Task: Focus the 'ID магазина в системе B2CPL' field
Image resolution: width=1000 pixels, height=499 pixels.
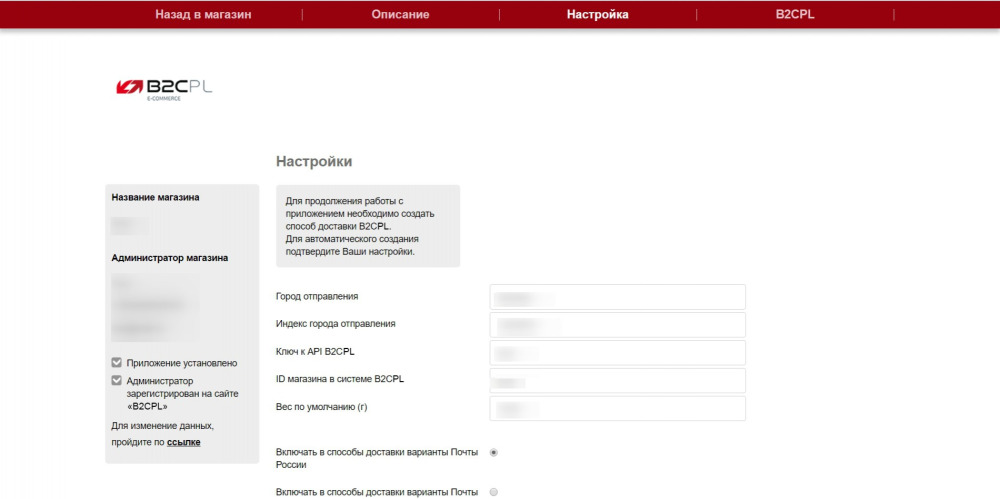Action: coord(617,381)
